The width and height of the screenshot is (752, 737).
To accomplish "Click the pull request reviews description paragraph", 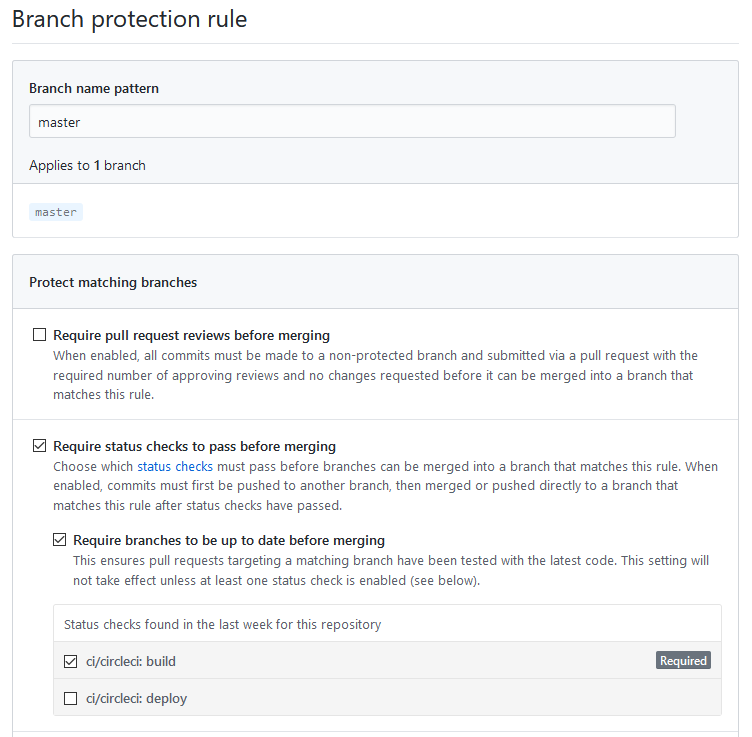I will point(376,375).
